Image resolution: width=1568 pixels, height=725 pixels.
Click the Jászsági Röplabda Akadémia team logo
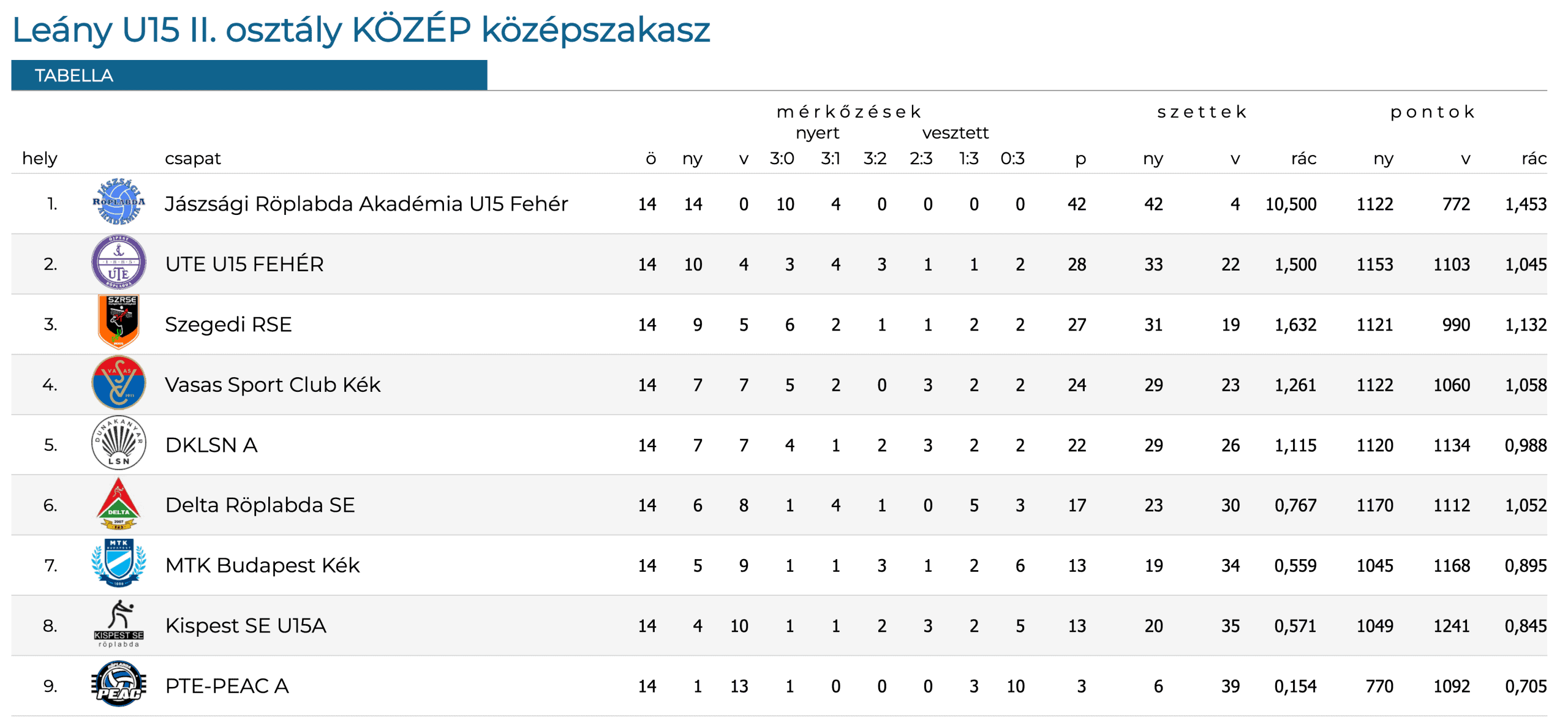(x=118, y=203)
